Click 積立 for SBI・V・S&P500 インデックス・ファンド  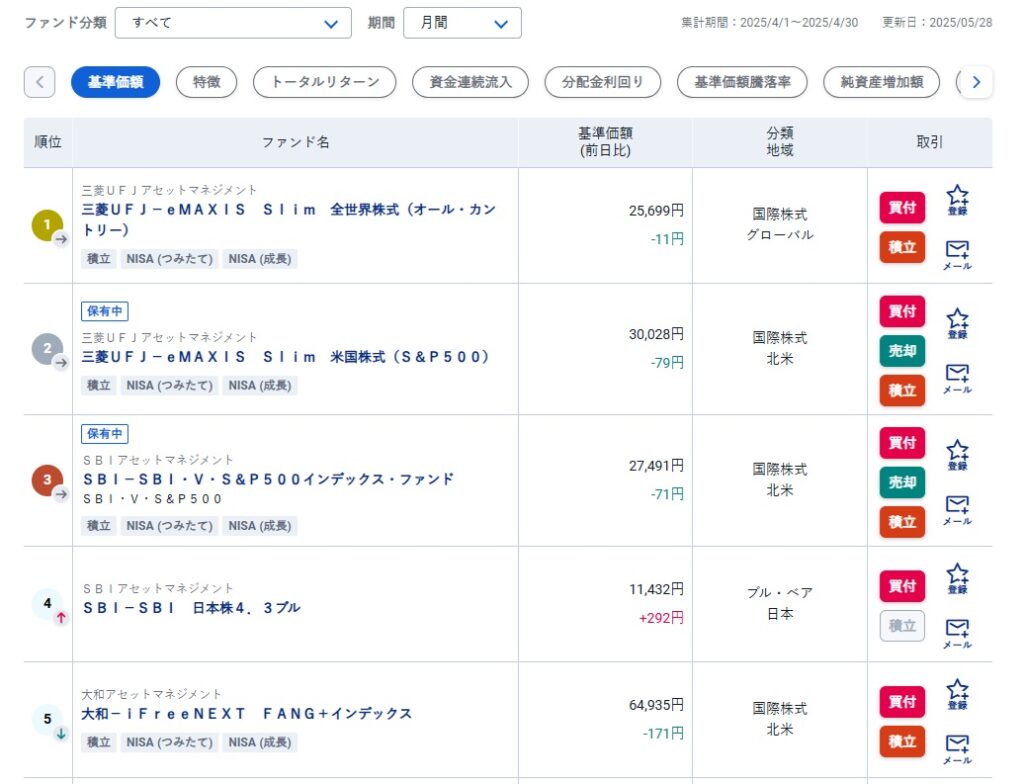903,522
